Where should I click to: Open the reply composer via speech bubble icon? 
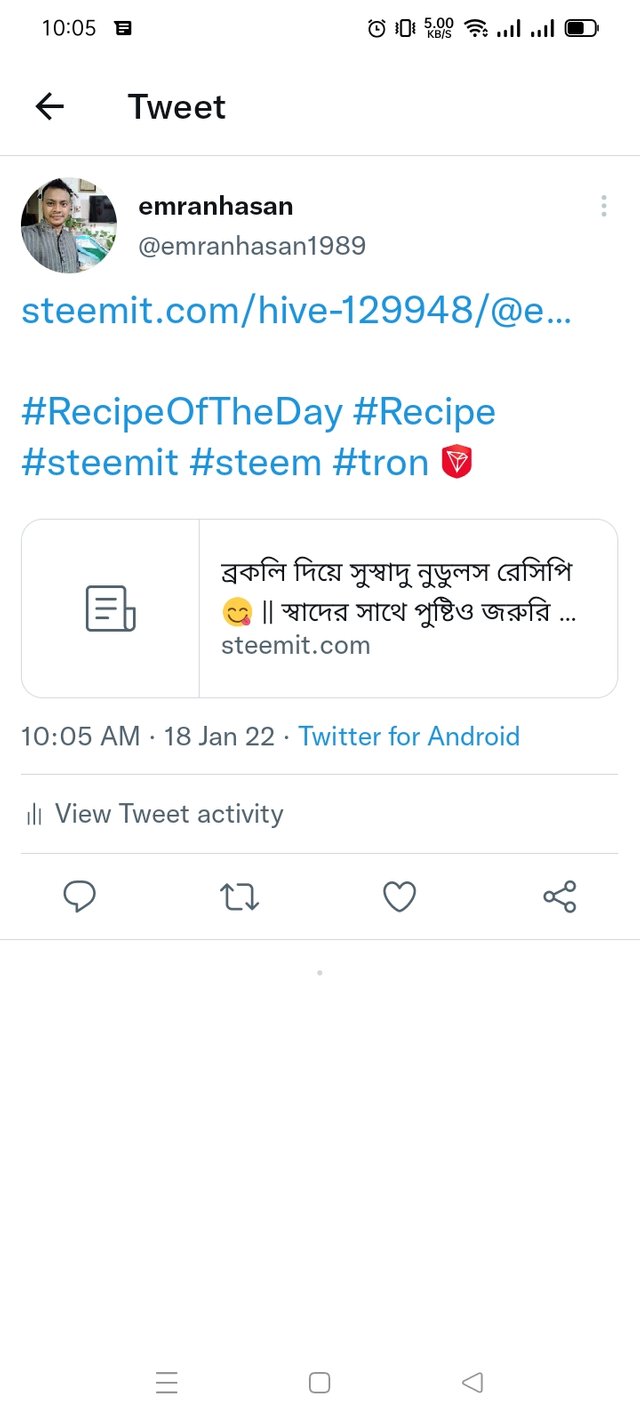tap(80, 897)
